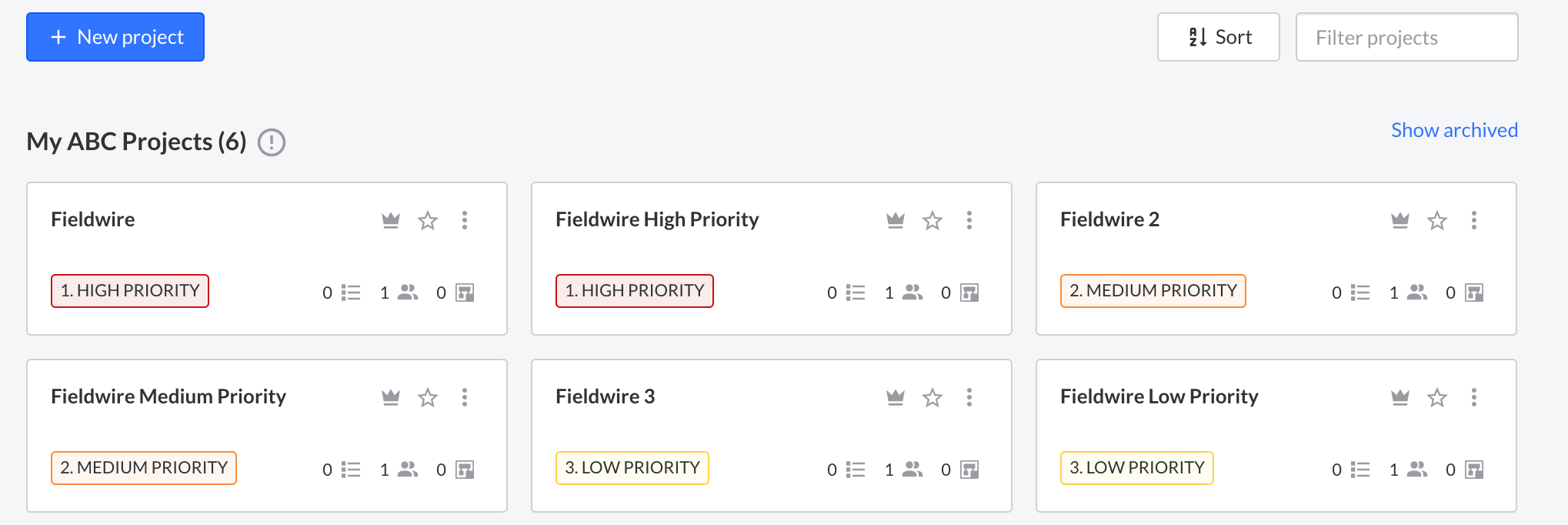Viewport: 1568px width, 525px height.
Task: Toggle the favorite star on Fieldwire 3
Action: click(x=932, y=397)
